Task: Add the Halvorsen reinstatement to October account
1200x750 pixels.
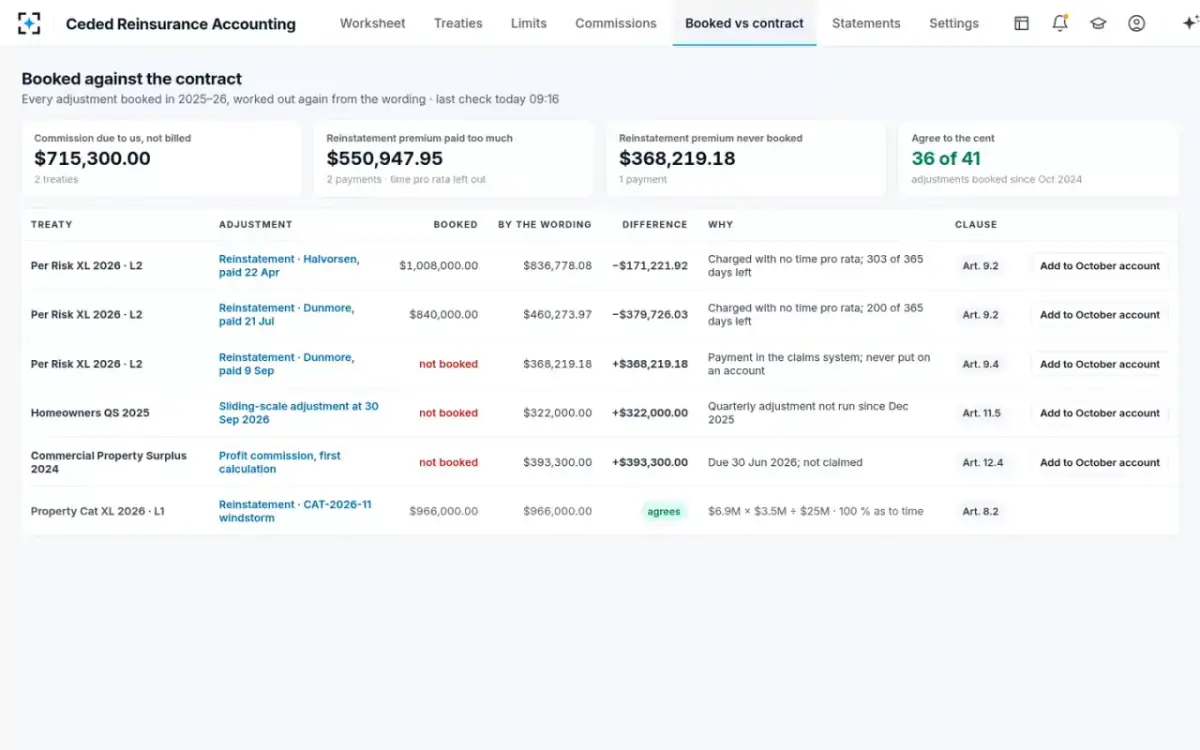Action: click(1100, 266)
